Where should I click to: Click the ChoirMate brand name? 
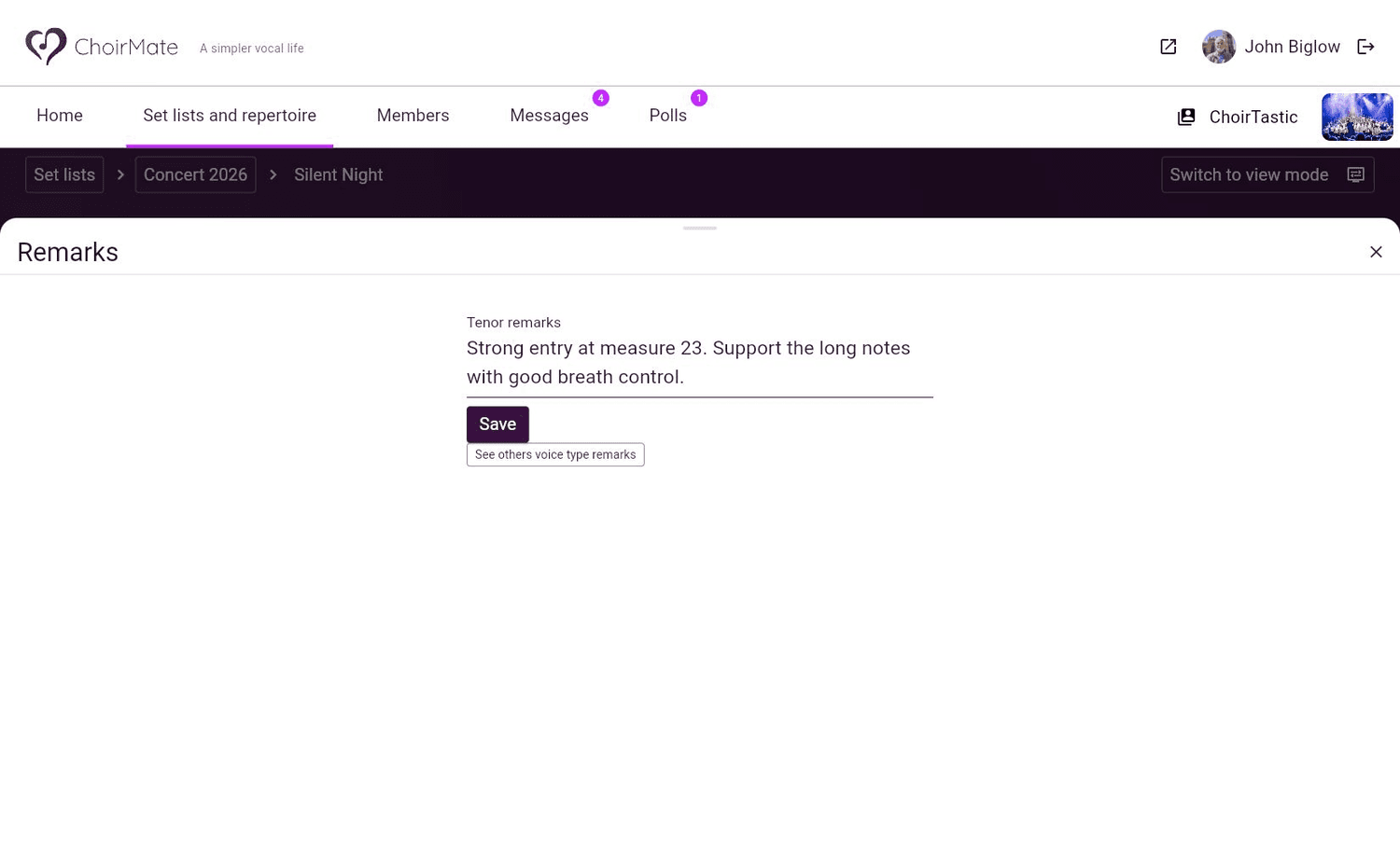click(x=126, y=48)
